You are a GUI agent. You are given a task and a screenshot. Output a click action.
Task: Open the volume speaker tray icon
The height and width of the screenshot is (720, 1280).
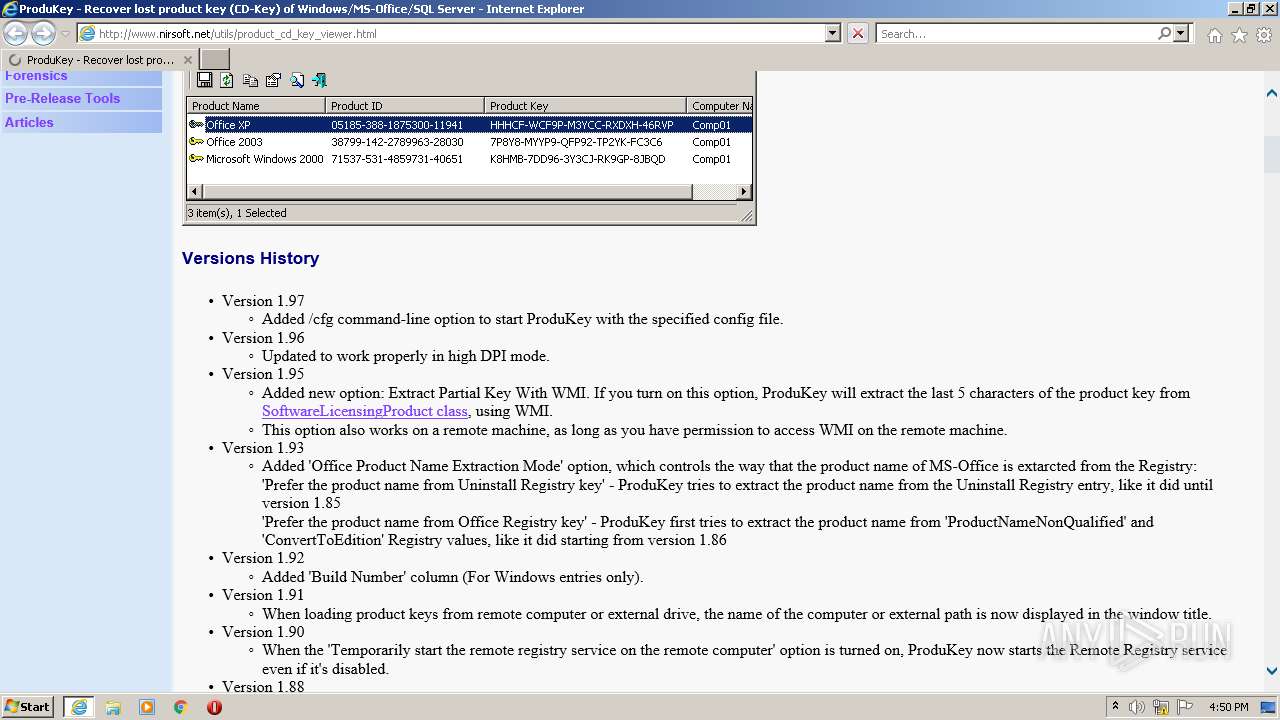click(x=1137, y=707)
